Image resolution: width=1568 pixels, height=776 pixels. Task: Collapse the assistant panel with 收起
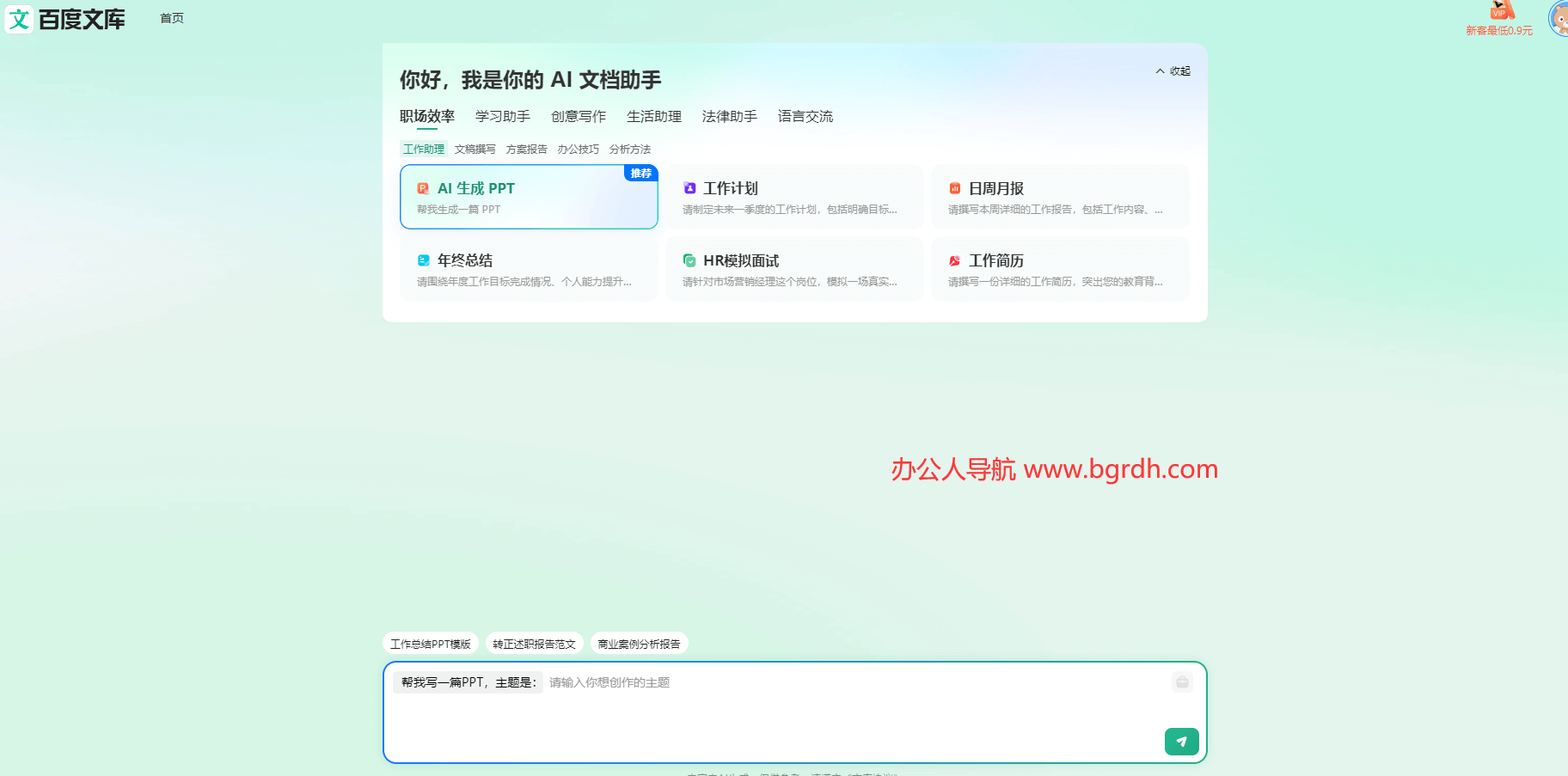tap(1173, 71)
